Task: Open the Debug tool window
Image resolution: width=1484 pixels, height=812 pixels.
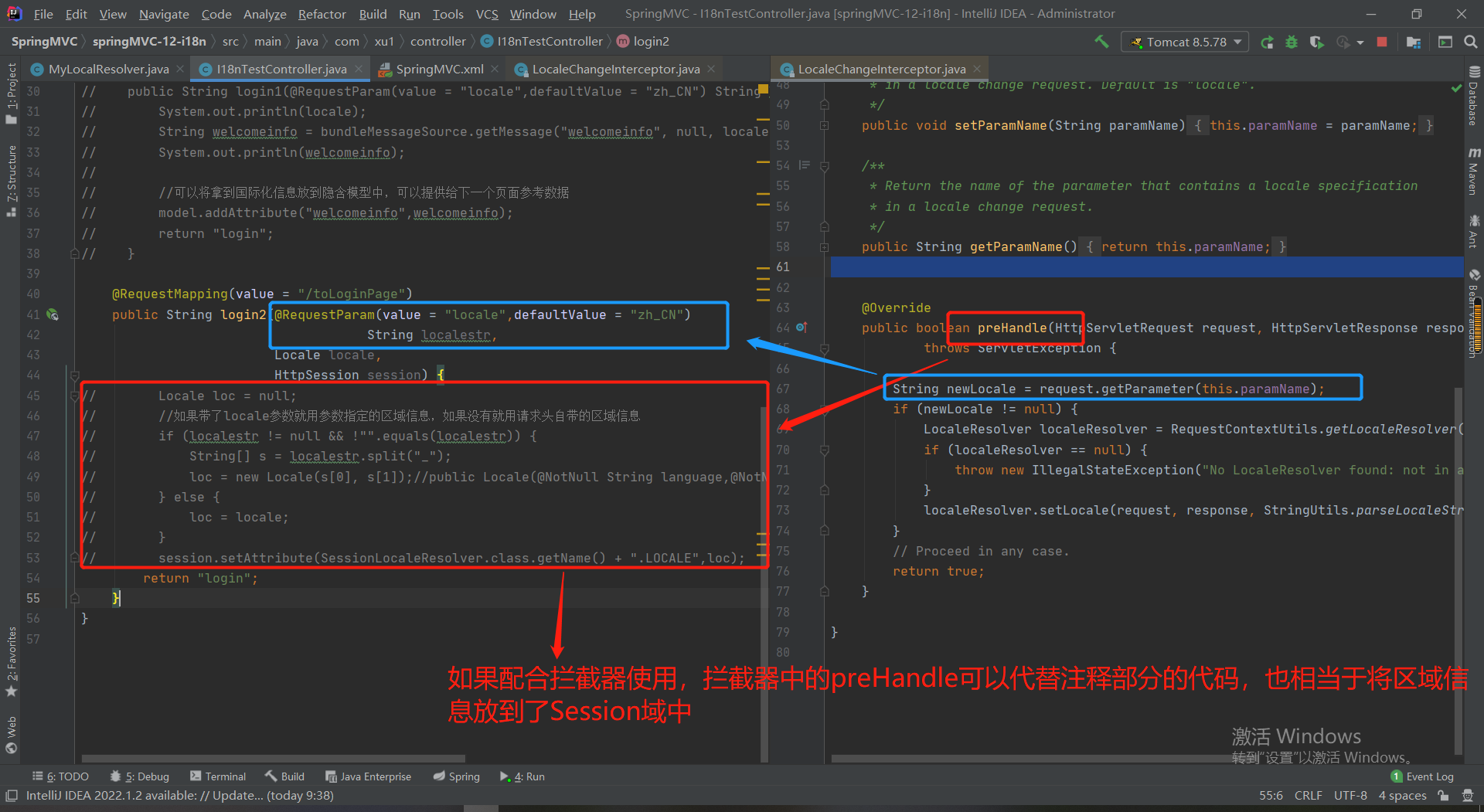Action: (140, 776)
